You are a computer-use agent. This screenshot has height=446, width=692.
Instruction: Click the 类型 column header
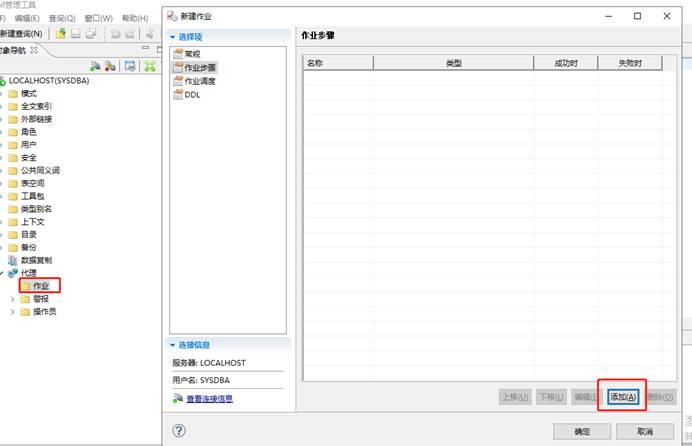point(454,63)
